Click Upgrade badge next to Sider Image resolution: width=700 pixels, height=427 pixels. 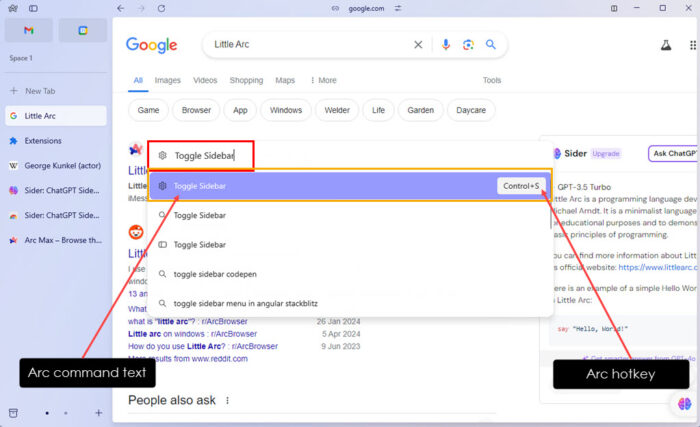click(606, 154)
